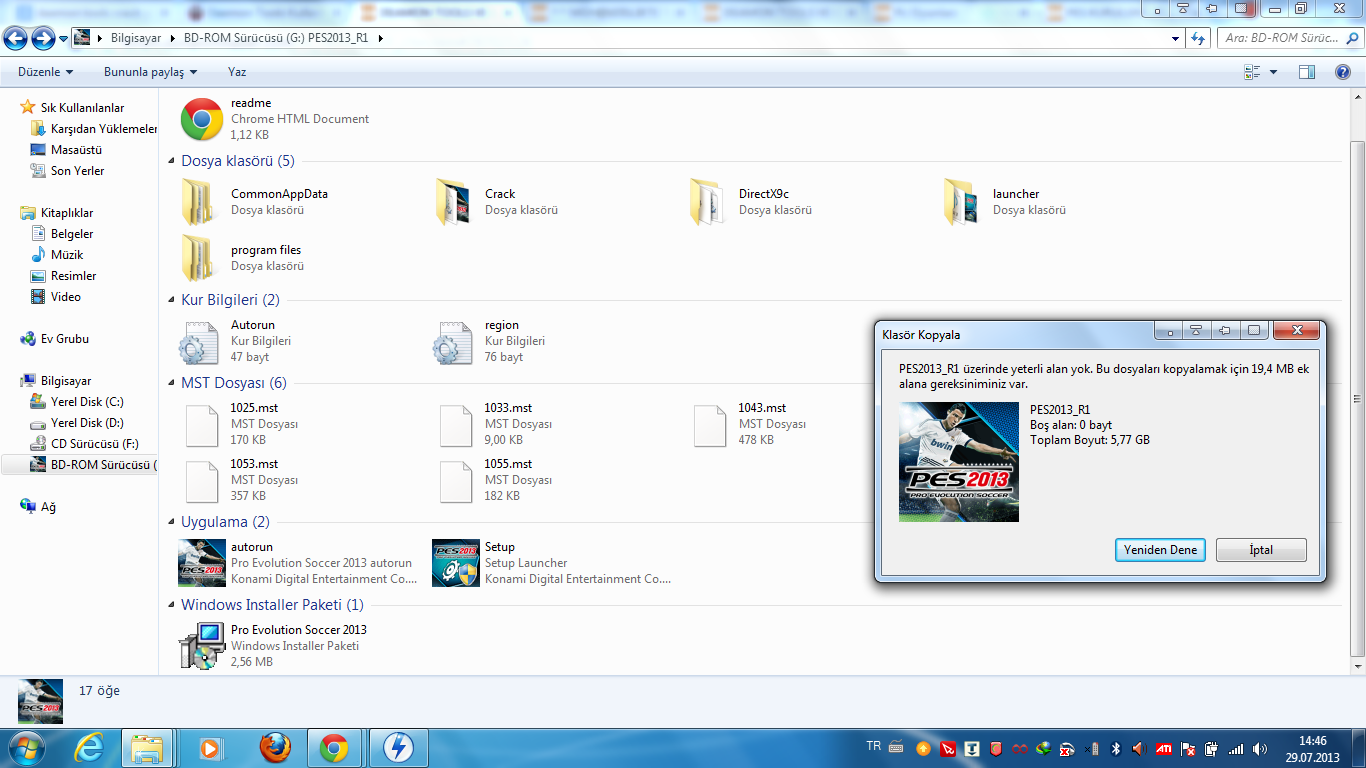Select Karşıdan Yüklemeler in the sidebar

(94, 129)
